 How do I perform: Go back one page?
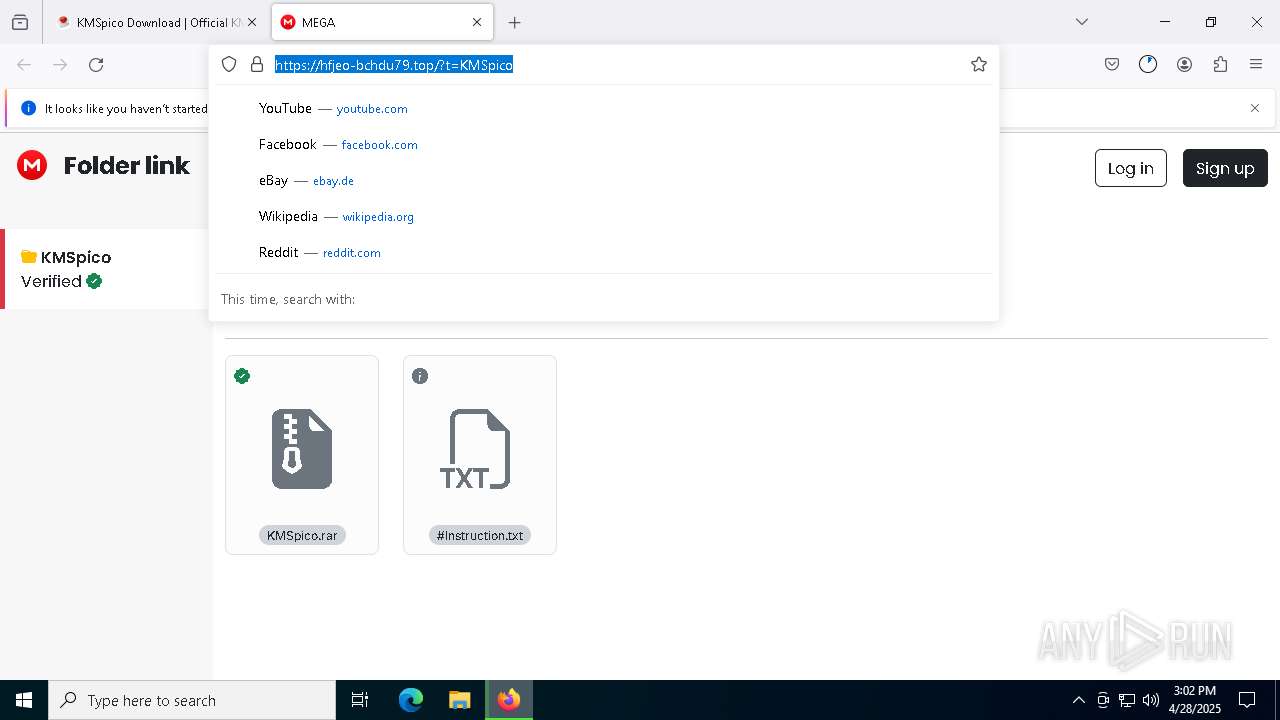(x=24, y=65)
